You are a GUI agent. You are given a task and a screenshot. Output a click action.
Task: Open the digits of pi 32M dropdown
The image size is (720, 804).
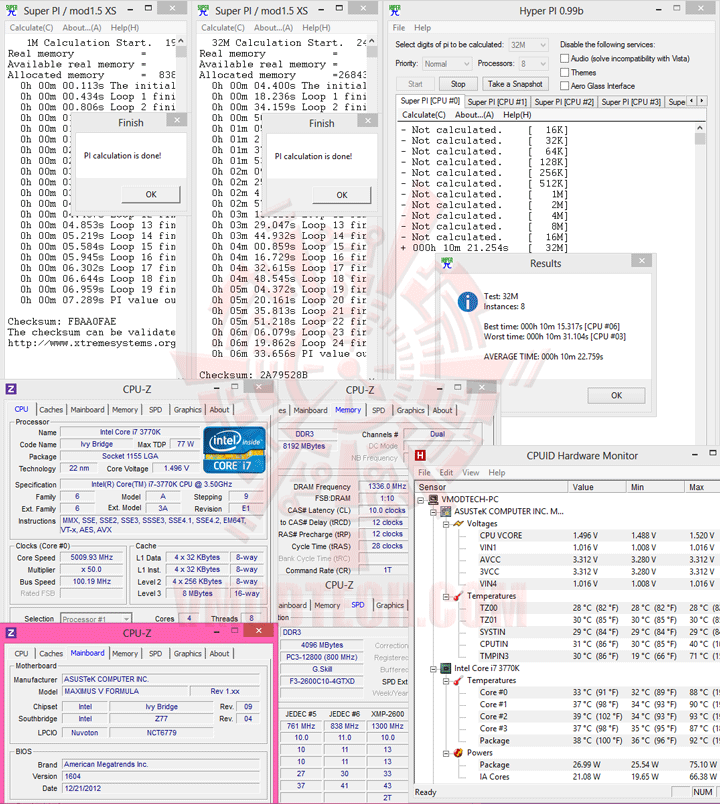click(528, 45)
